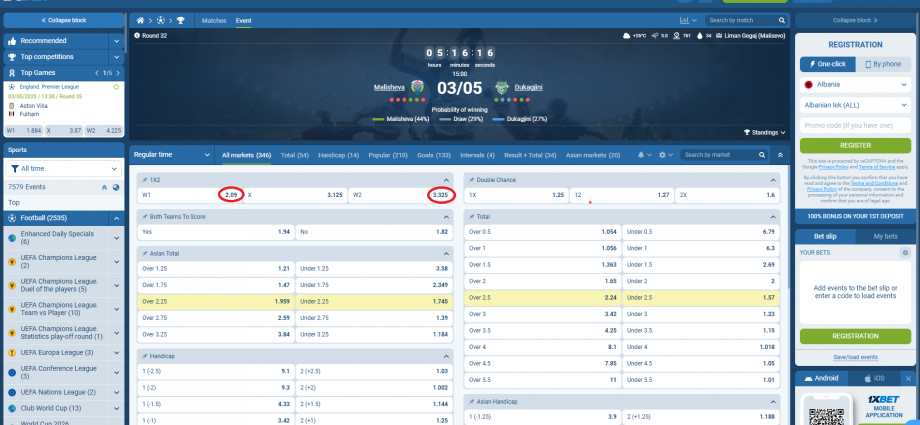The width and height of the screenshot is (920, 425).
Task: Pin the 1X2 market
Action: tap(144, 180)
